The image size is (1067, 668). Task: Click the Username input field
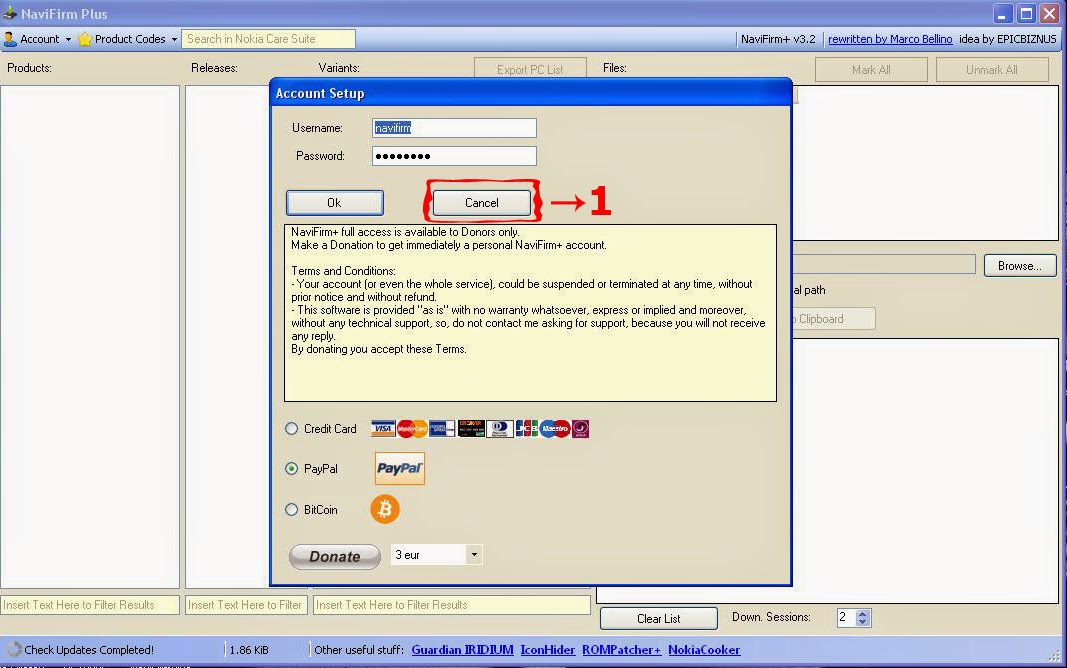[x=454, y=128]
